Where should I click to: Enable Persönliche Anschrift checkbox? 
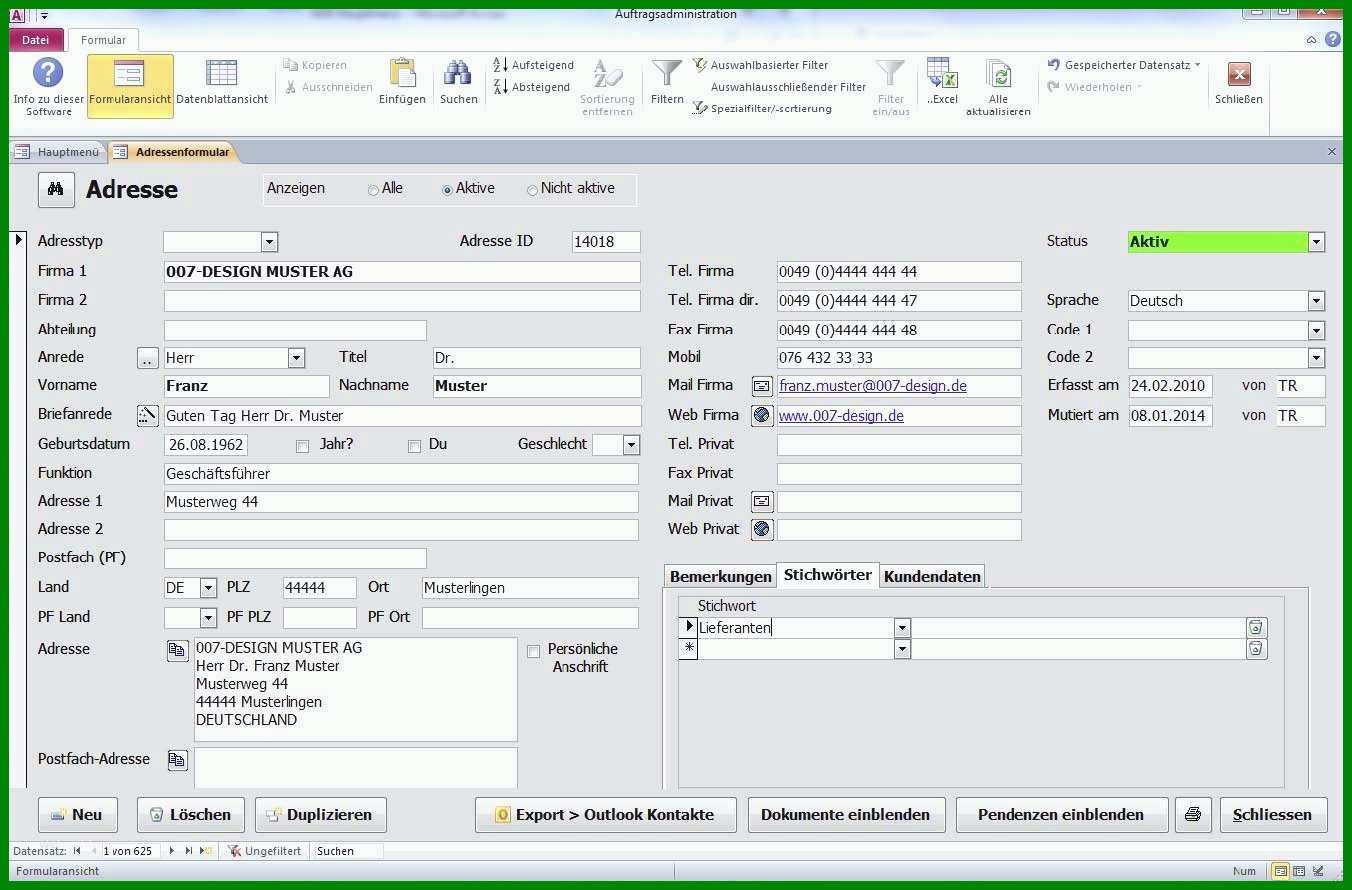[x=533, y=651]
